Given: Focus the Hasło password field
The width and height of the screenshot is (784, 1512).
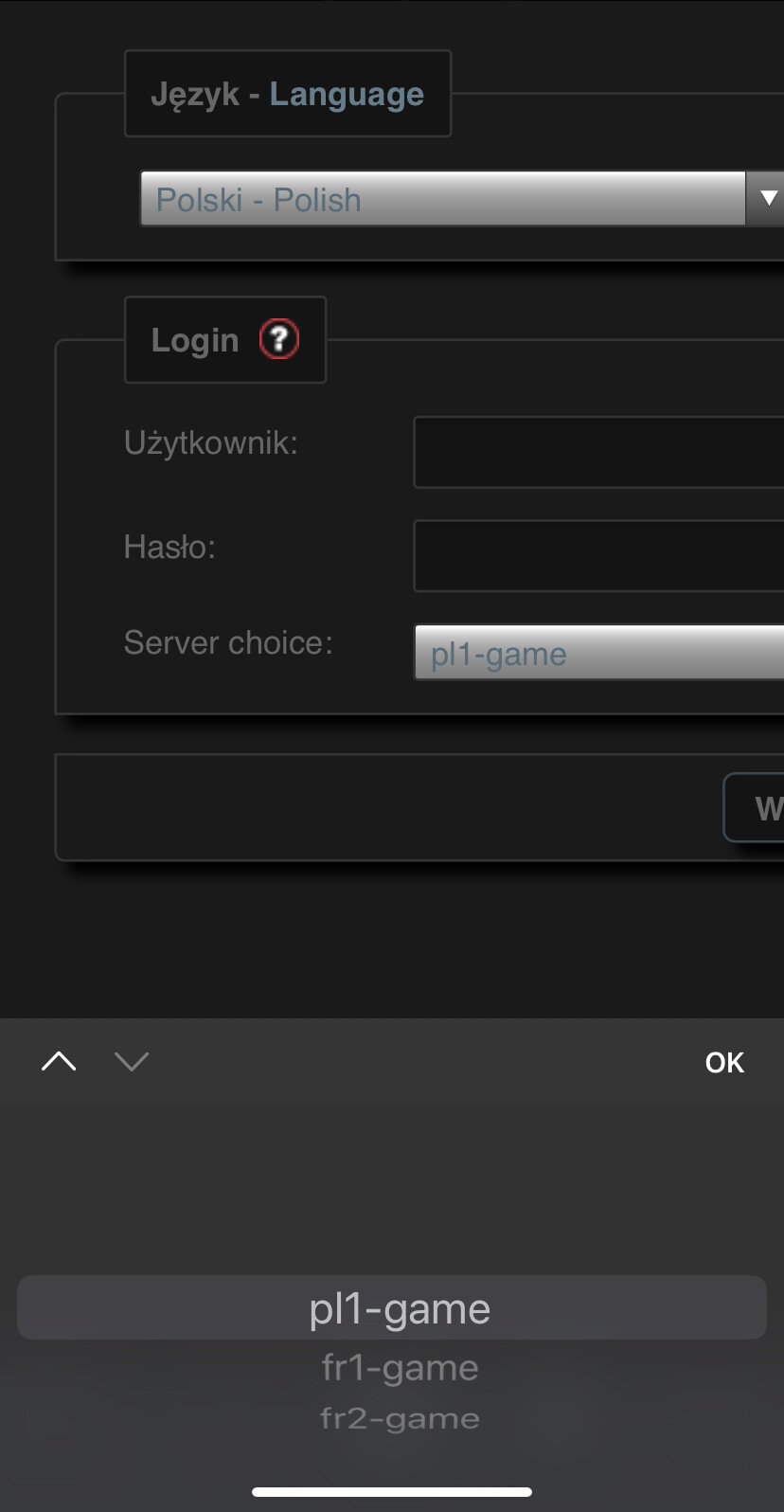Looking at the screenshot, I should [x=598, y=556].
